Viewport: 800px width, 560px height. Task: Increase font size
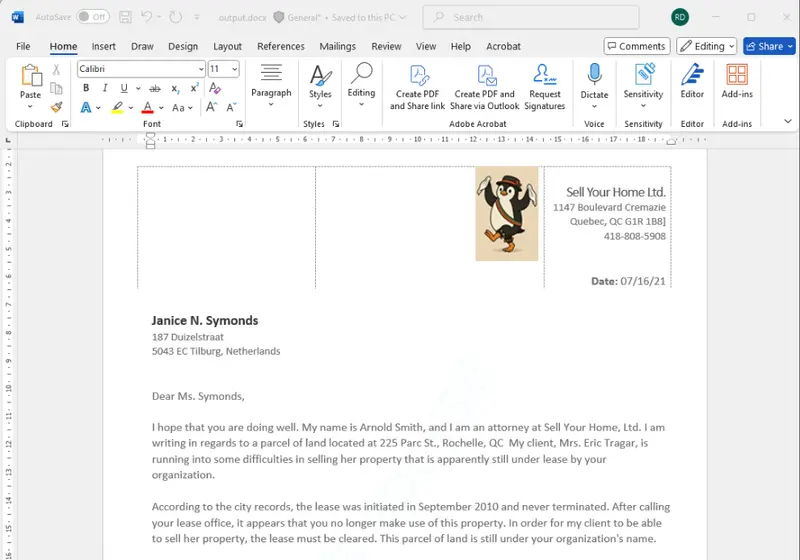pyautogui.click(x=211, y=107)
